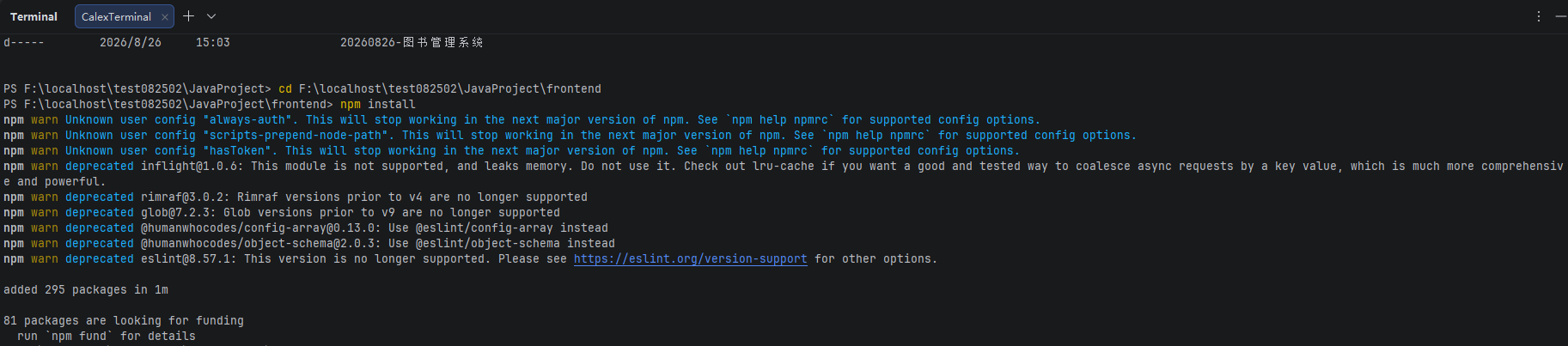The image size is (1568, 346).
Task: Select the CalexTerminal tab
Action: click(116, 16)
